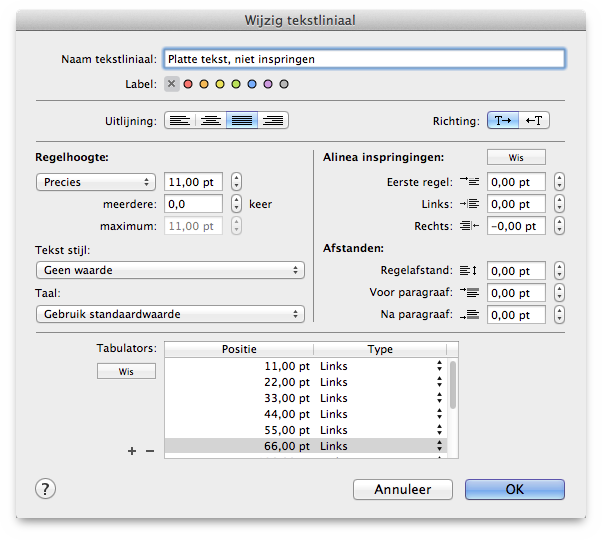This screenshot has height=540, width=602.
Task: Open the Precies line height dropdown
Action: click(x=95, y=182)
